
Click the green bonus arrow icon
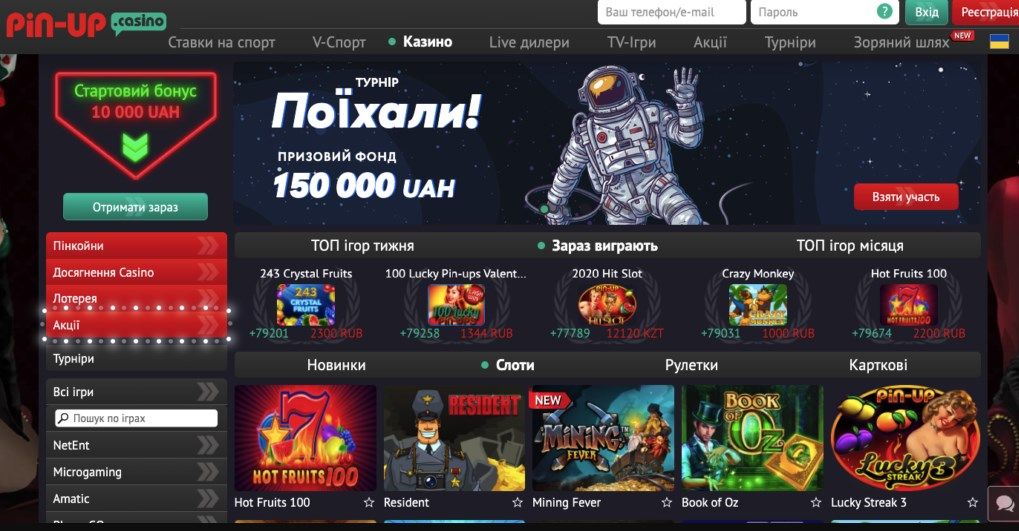pos(135,147)
